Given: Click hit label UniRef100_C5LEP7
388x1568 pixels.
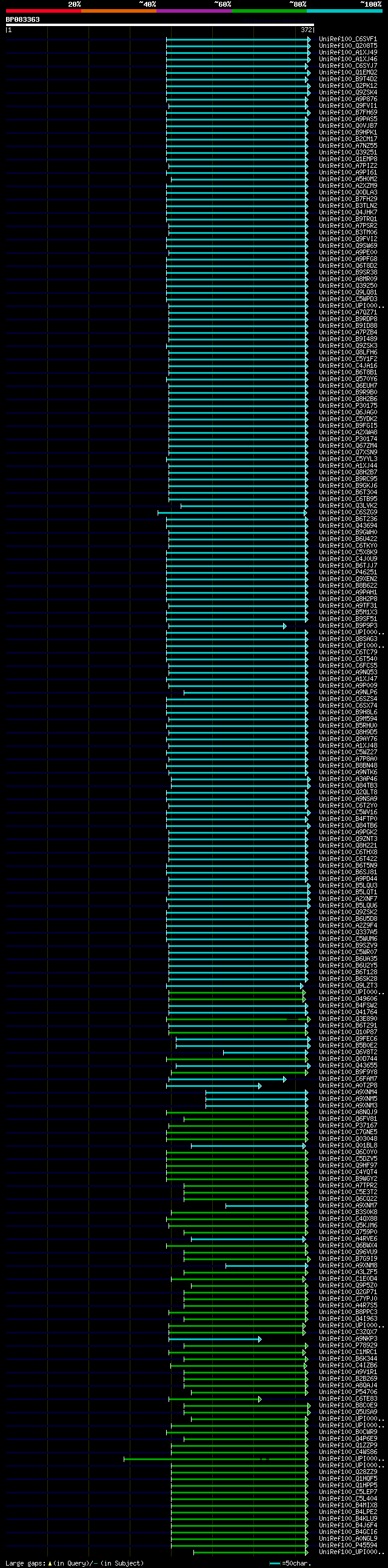Looking at the screenshot, I should (348, 1492).
